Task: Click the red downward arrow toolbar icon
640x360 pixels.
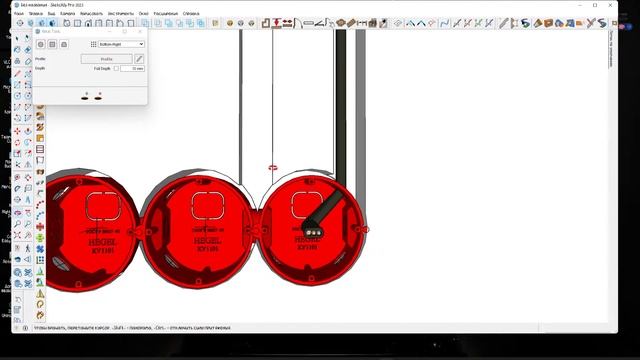Action: [277, 23]
